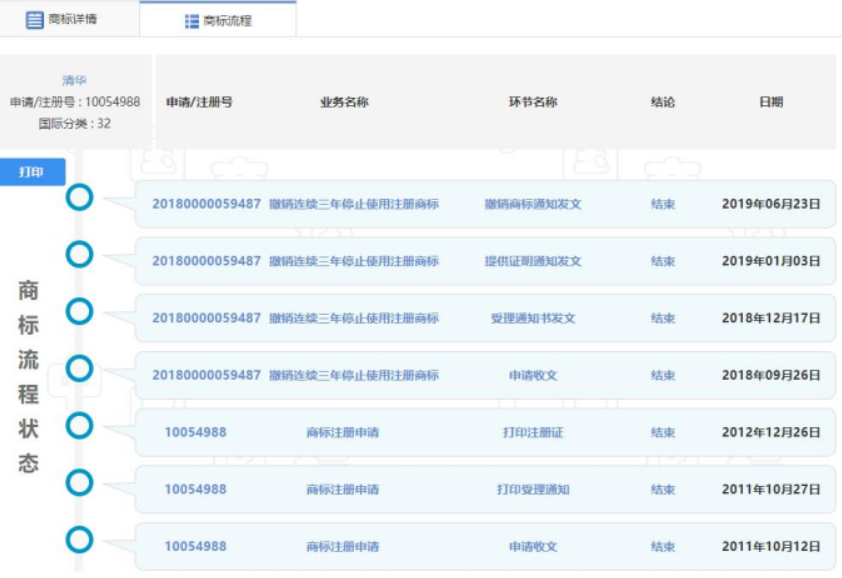The width and height of the screenshot is (842, 578).
Task: Click timeline circle for 2011年10月27日 entry
Action: tap(79, 483)
